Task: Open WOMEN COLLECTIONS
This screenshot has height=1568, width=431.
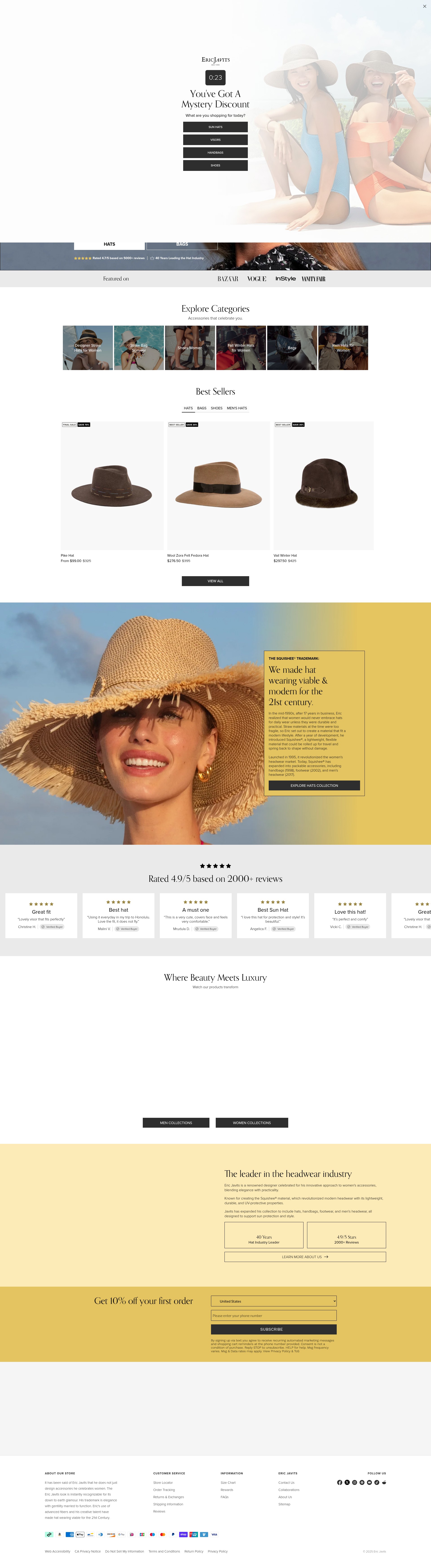Action: tap(252, 1123)
